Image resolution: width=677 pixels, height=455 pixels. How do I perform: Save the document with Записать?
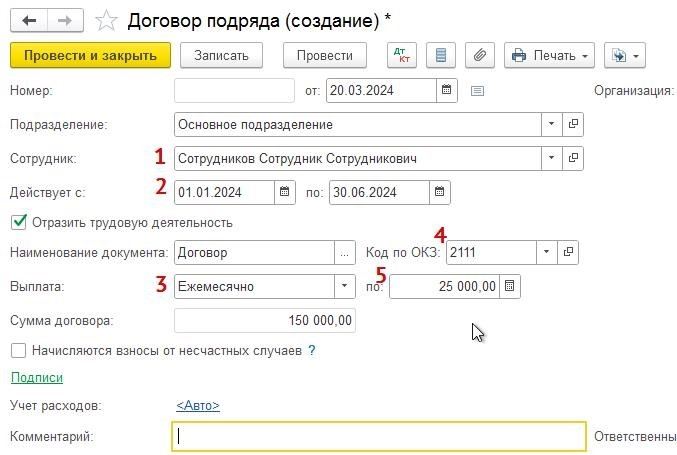(x=221, y=55)
